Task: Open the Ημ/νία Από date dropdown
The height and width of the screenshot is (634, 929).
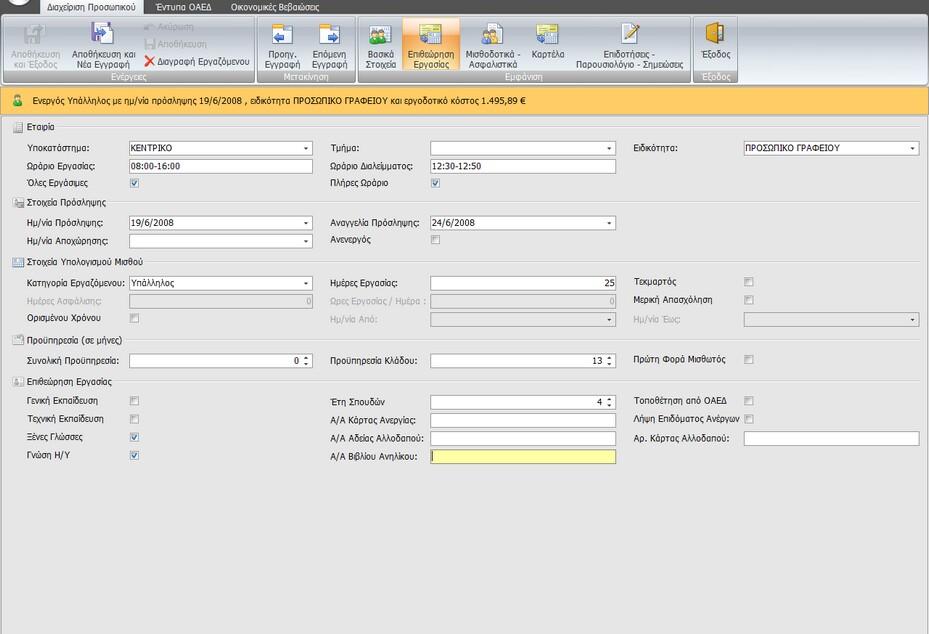Action: tap(609, 319)
